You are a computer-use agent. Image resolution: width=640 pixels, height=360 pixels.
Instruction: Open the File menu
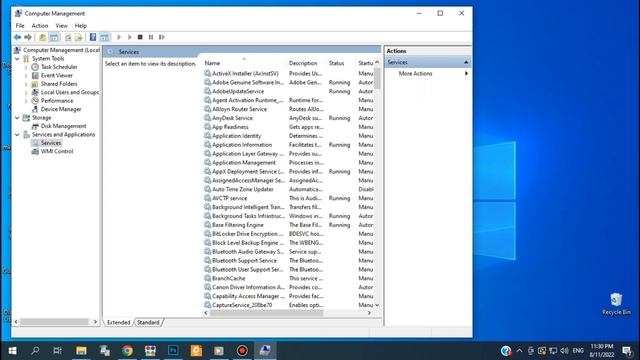click(20, 26)
